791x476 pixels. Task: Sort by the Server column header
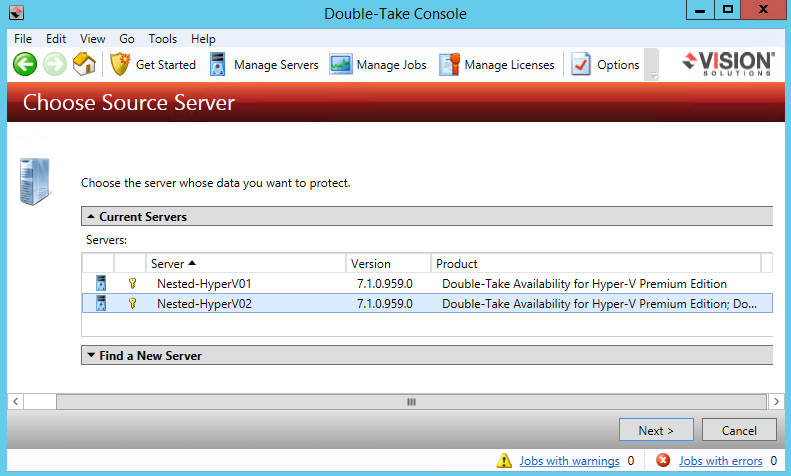(246, 263)
